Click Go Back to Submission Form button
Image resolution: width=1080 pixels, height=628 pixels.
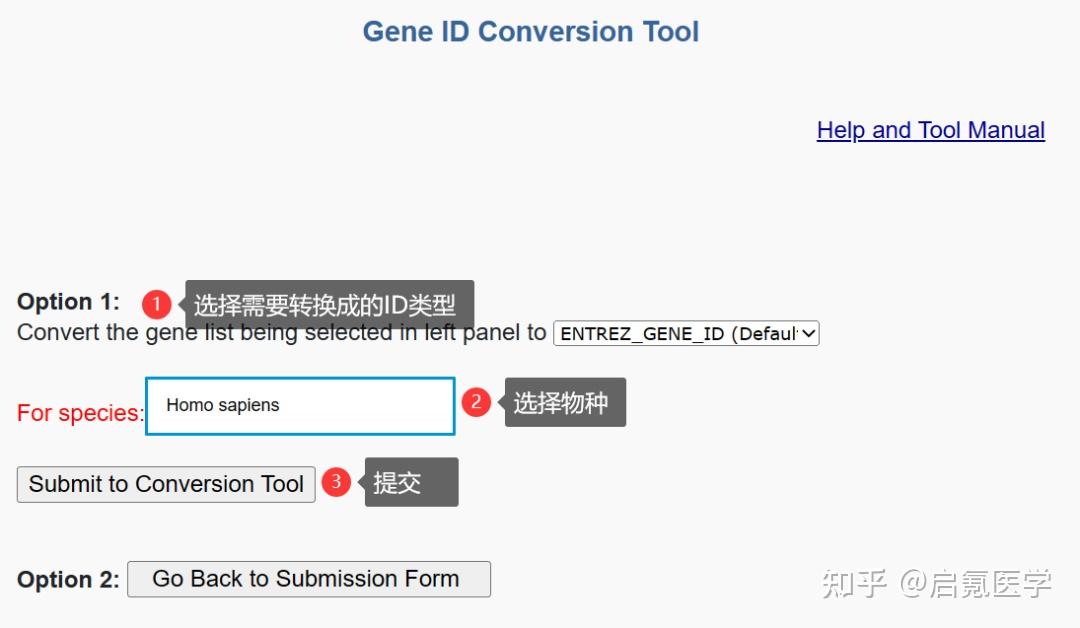coord(308,579)
